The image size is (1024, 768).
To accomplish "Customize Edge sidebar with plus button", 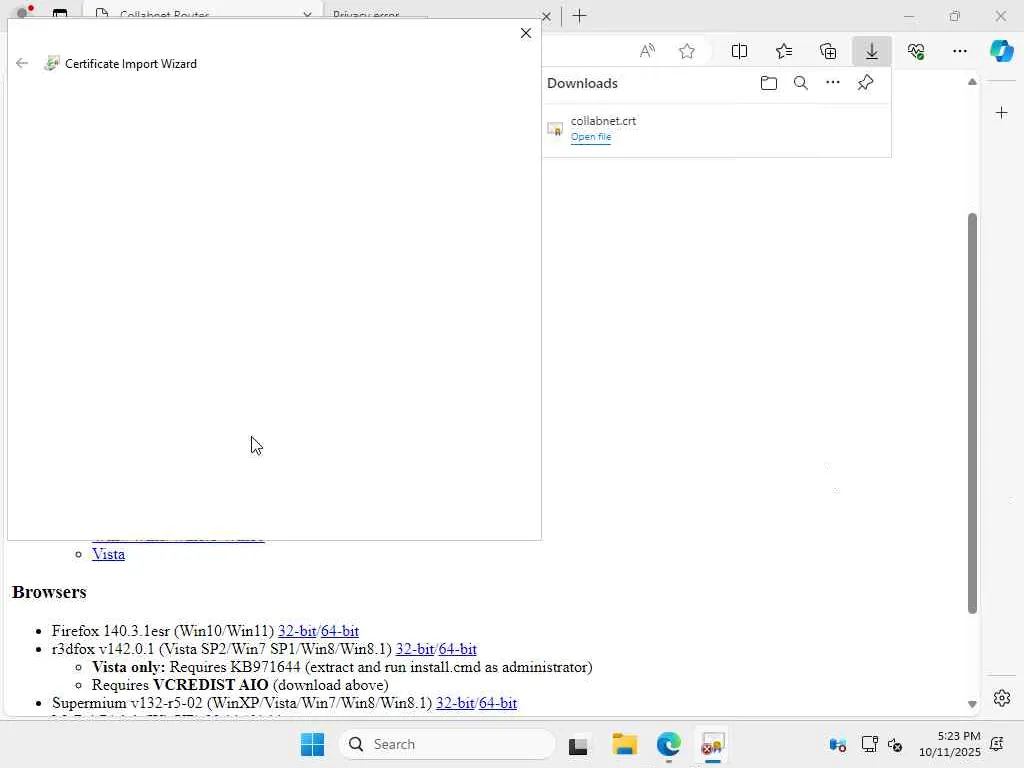I will (1001, 113).
